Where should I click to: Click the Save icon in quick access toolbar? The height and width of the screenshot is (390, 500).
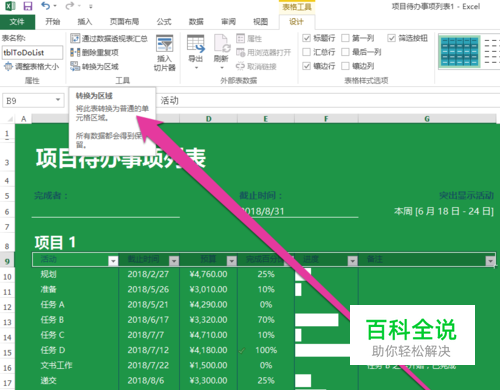pyautogui.click(x=28, y=6)
